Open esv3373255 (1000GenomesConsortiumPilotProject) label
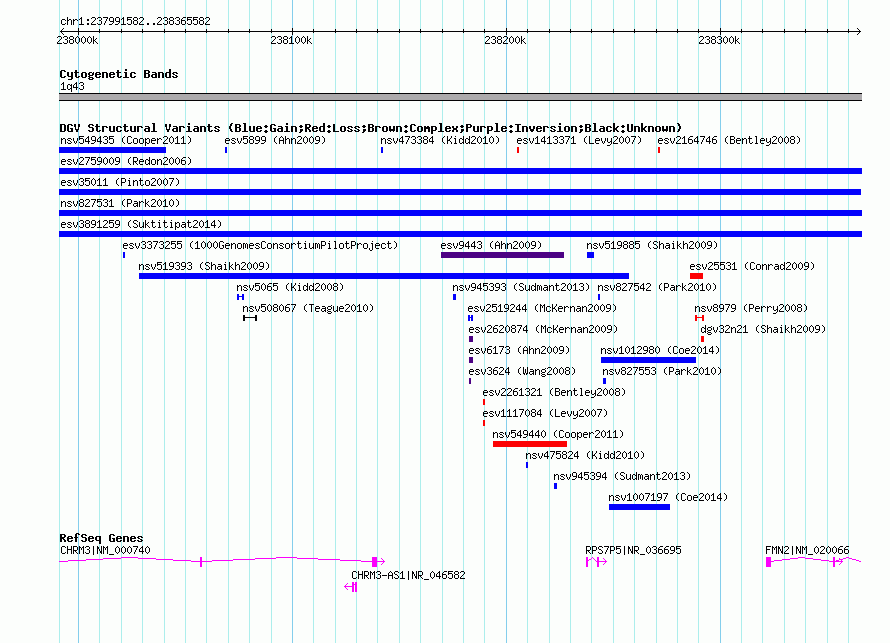Viewport: 890px width, 643px height. coord(260,245)
